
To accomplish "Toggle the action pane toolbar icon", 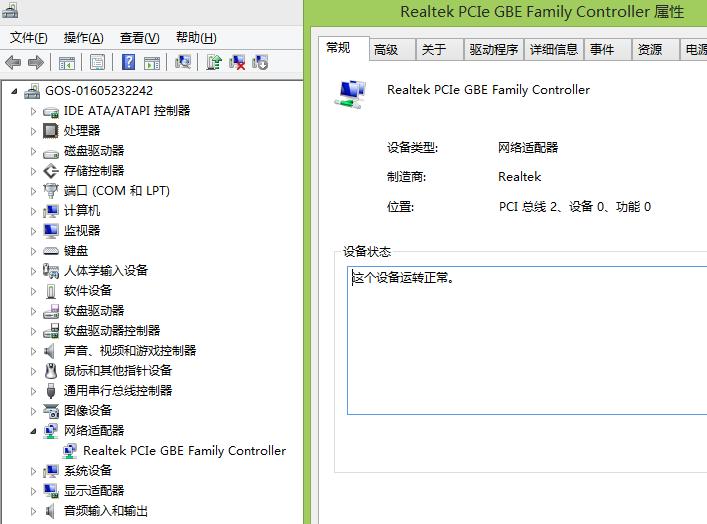I will (x=152, y=63).
